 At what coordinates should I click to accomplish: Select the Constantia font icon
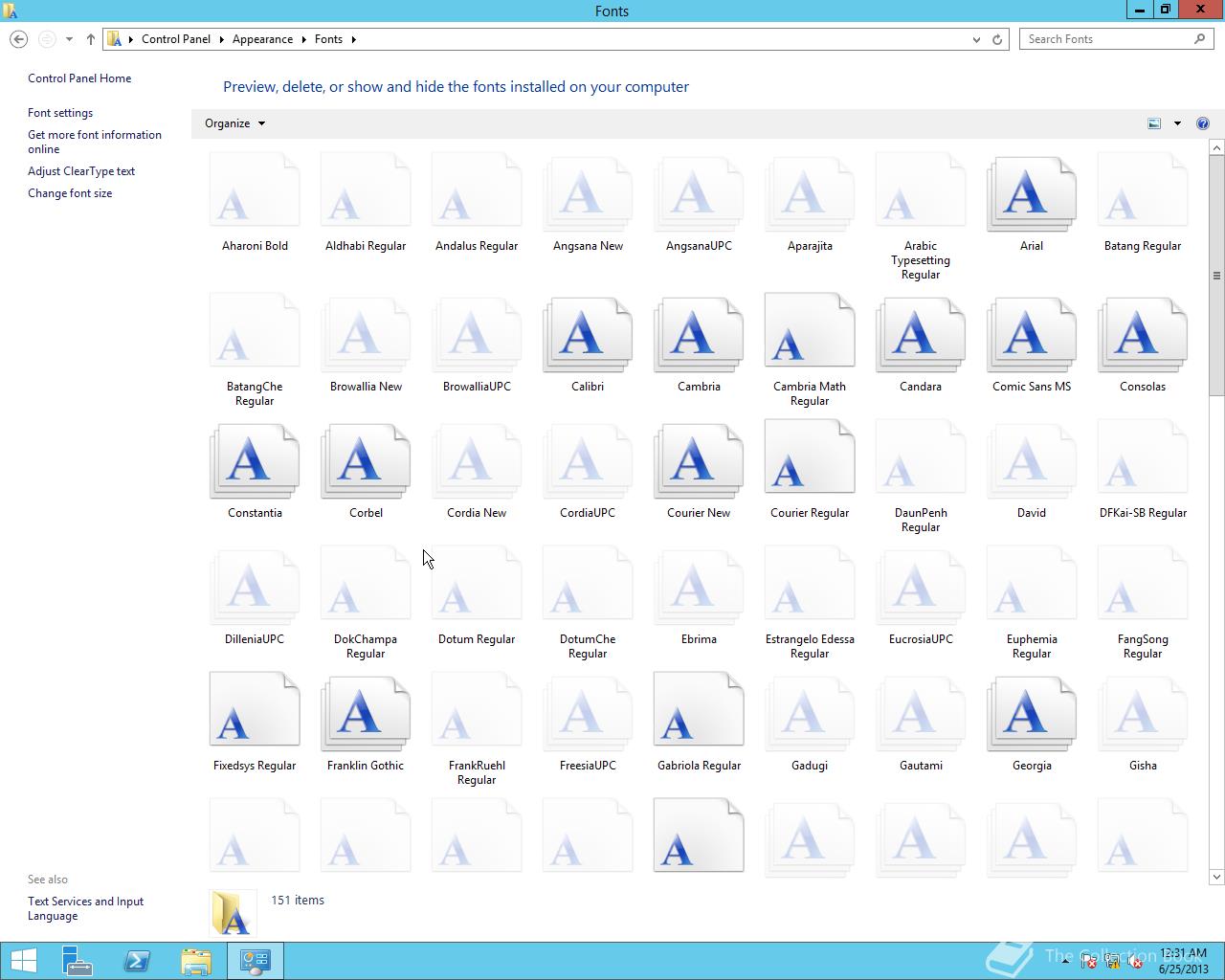pos(255,462)
